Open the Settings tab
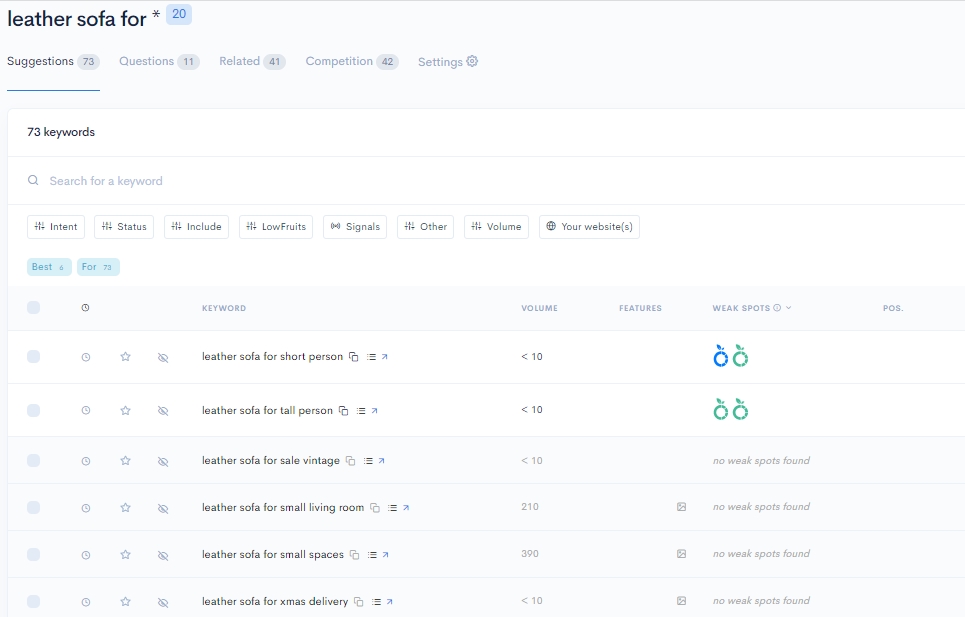Image resolution: width=965 pixels, height=617 pixels. [x=448, y=62]
